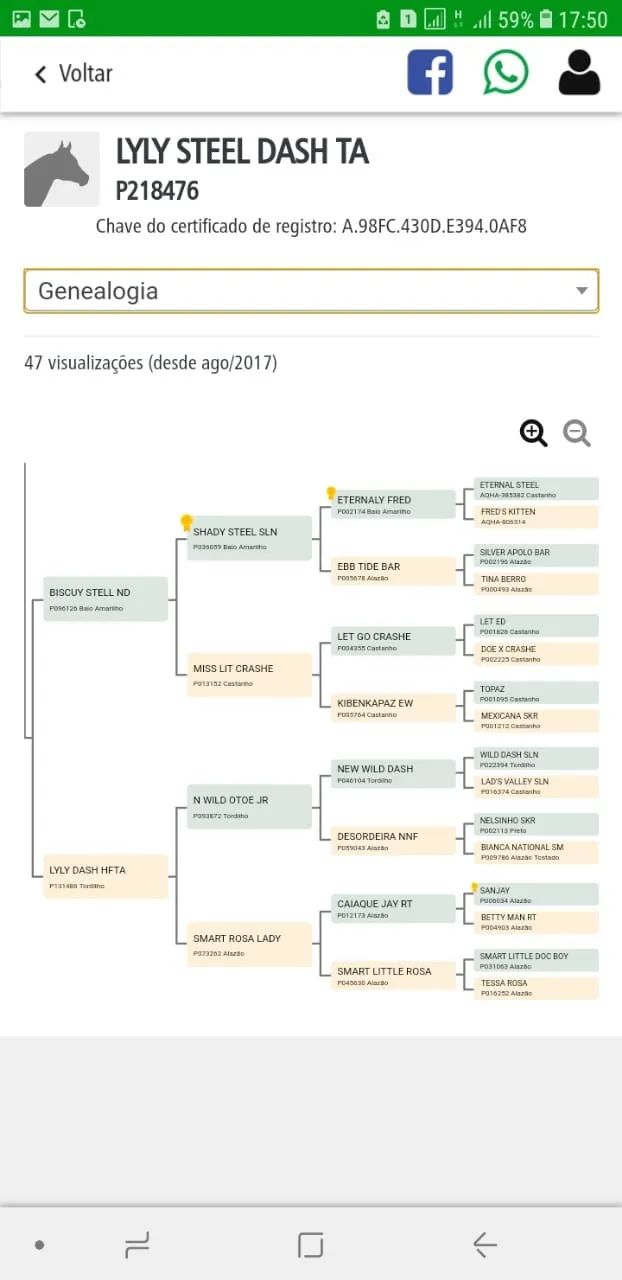Zoom out of the pedigree chart
The height and width of the screenshot is (1280, 622).
(577, 433)
